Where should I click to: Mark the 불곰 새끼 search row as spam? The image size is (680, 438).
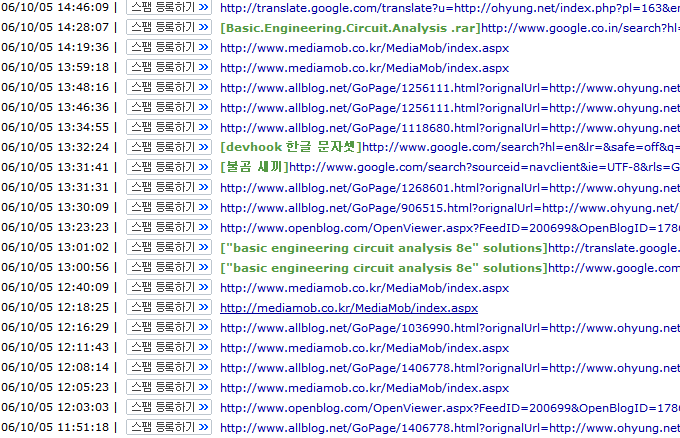click(169, 167)
